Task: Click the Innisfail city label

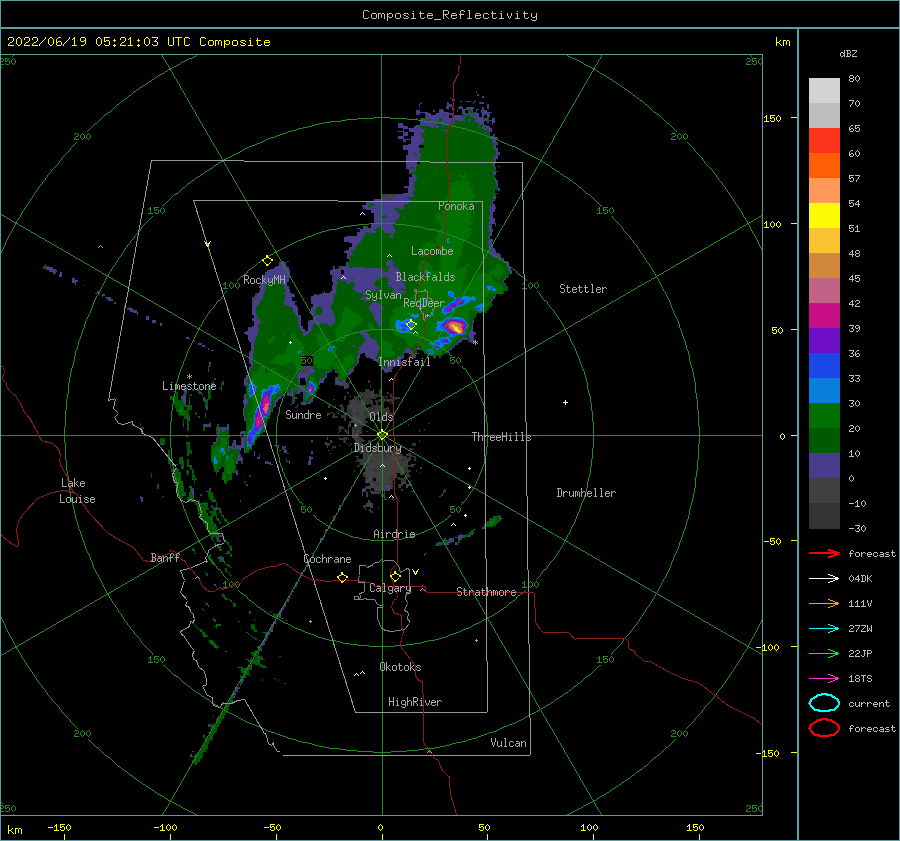Action: pos(404,362)
